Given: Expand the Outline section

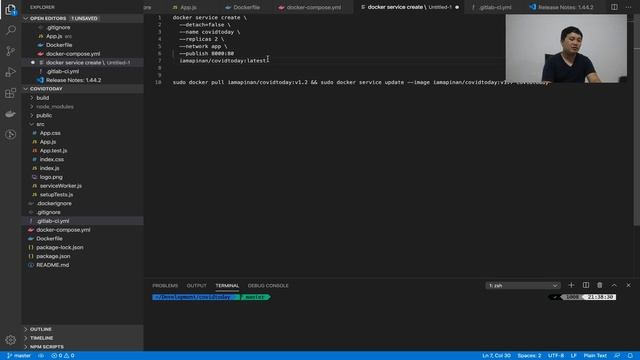Looking at the screenshot, I should (82, 329).
